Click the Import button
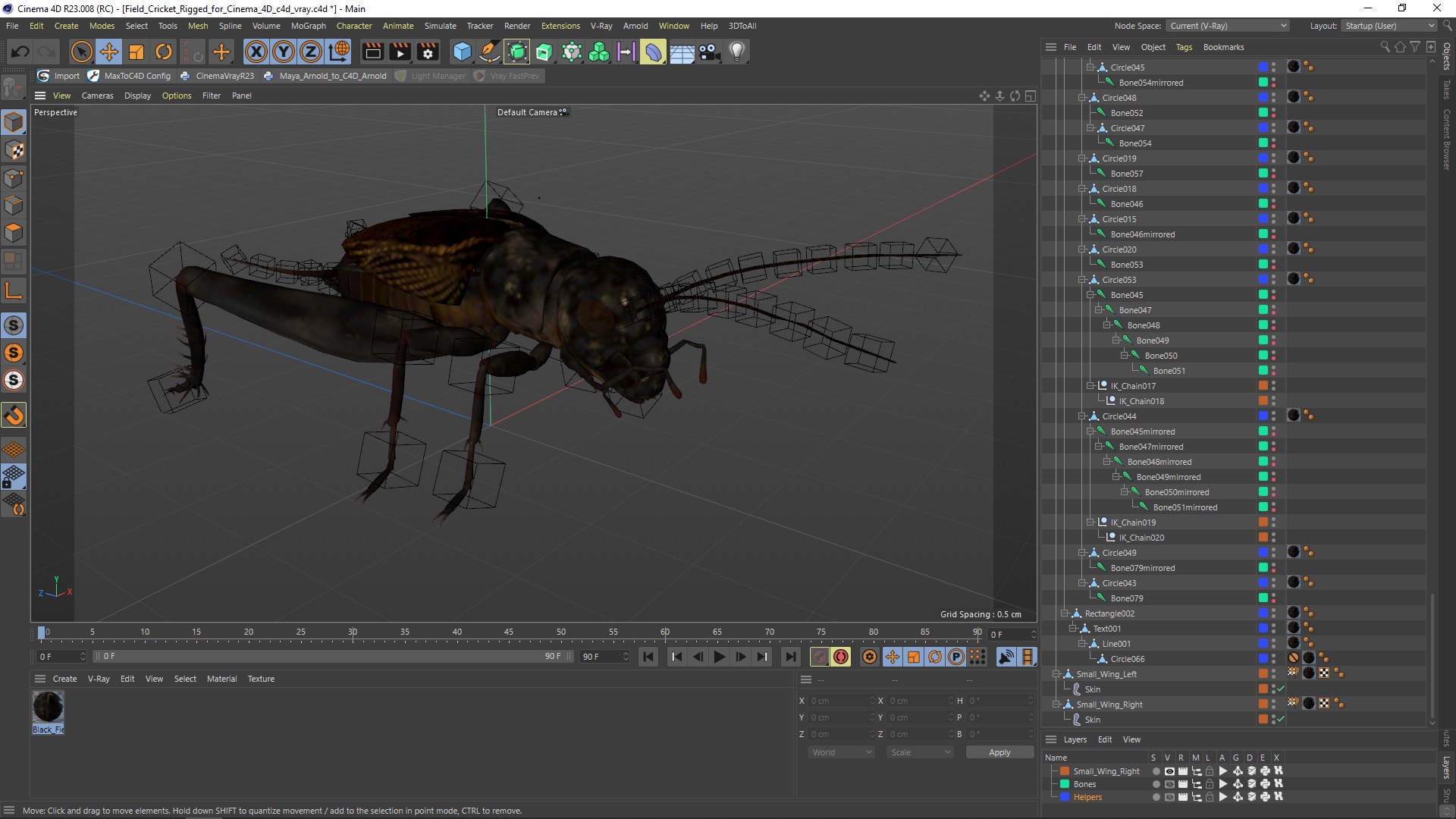This screenshot has width=1456, height=819. click(59, 76)
